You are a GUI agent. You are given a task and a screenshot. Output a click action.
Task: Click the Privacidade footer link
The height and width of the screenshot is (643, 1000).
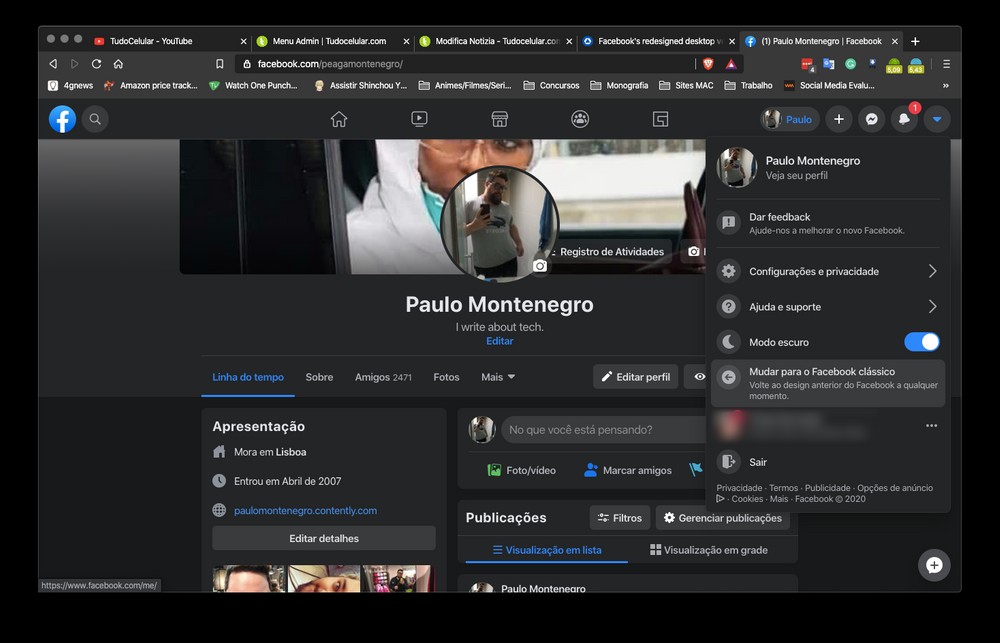pos(739,488)
